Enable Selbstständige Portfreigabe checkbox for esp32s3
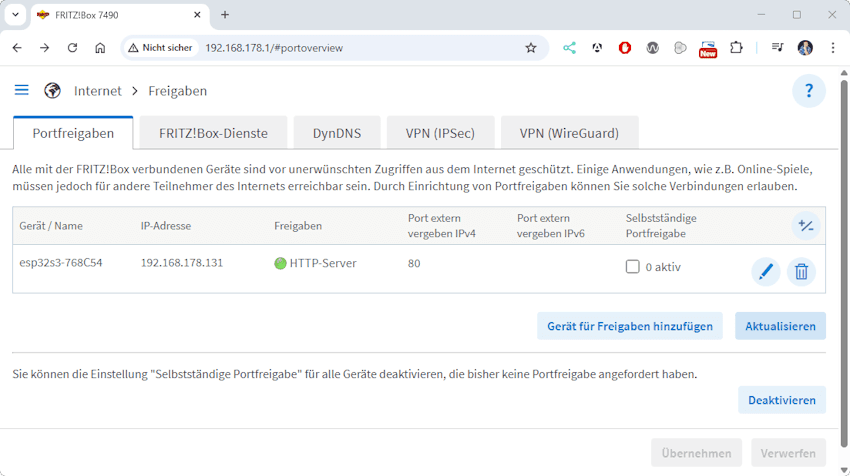Image resolution: width=850 pixels, height=476 pixels. 632,267
